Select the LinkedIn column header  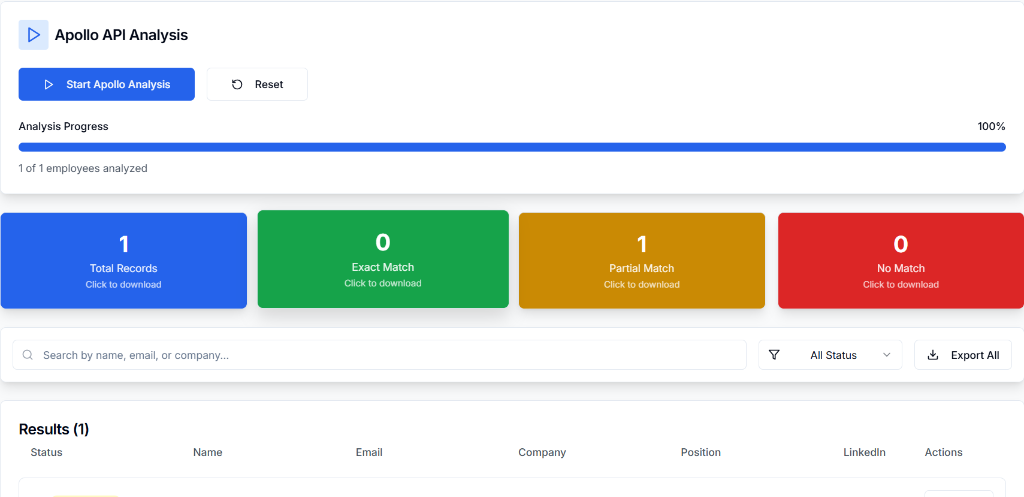[864, 453]
